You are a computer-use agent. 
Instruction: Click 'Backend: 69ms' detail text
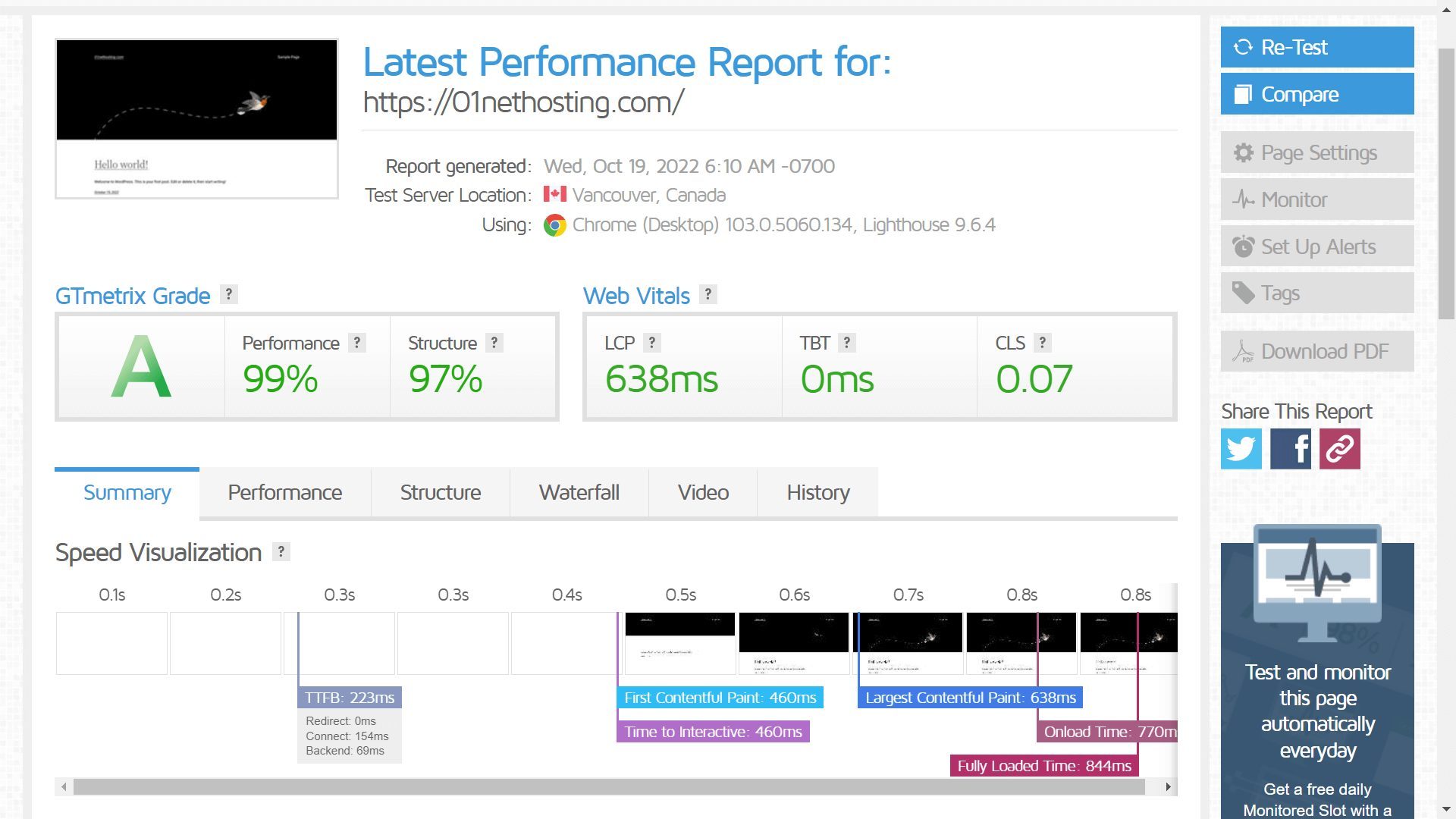[x=345, y=751]
